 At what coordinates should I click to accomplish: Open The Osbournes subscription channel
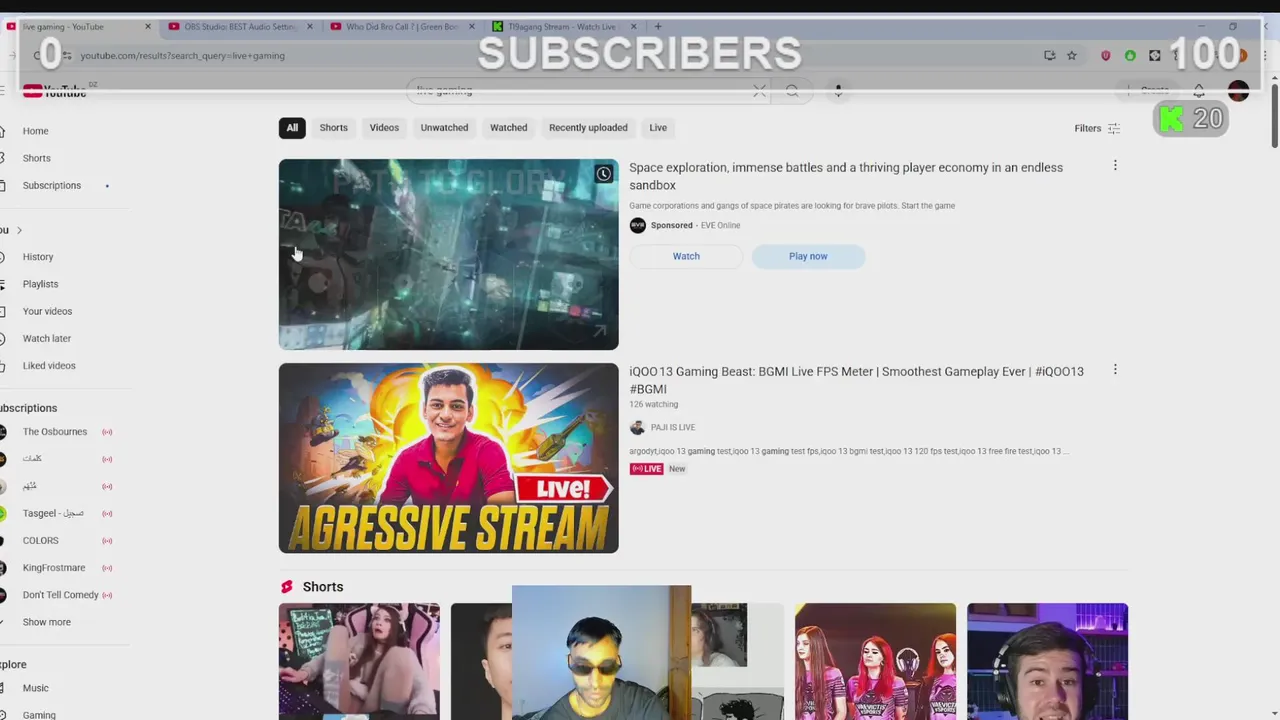[x=55, y=432]
